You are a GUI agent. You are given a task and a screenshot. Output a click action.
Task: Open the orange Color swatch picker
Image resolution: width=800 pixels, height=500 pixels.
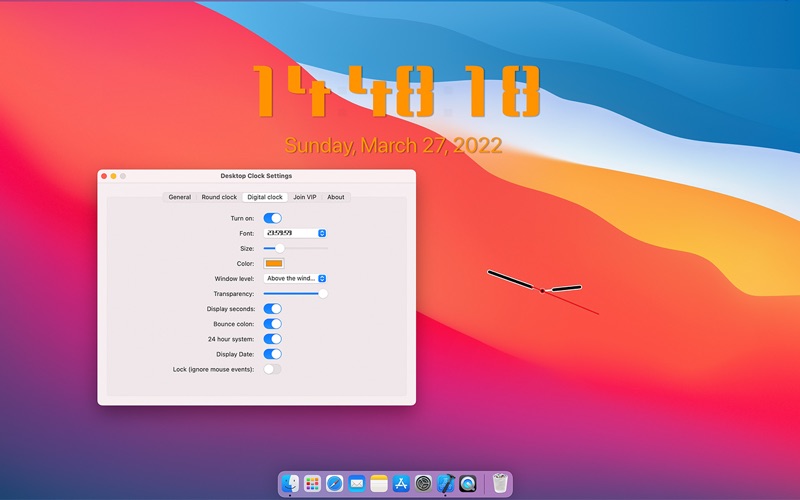click(274, 263)
